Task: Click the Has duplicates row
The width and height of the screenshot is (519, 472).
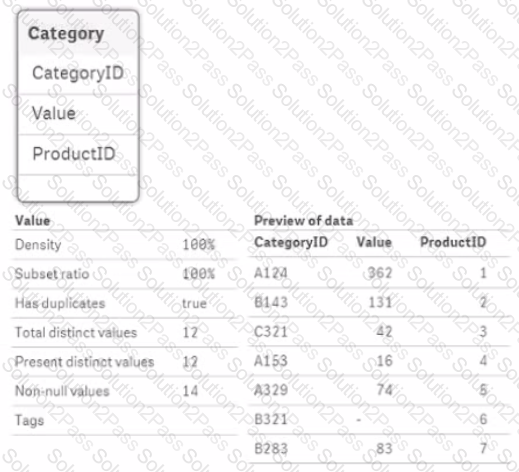Action: point(125,303)
